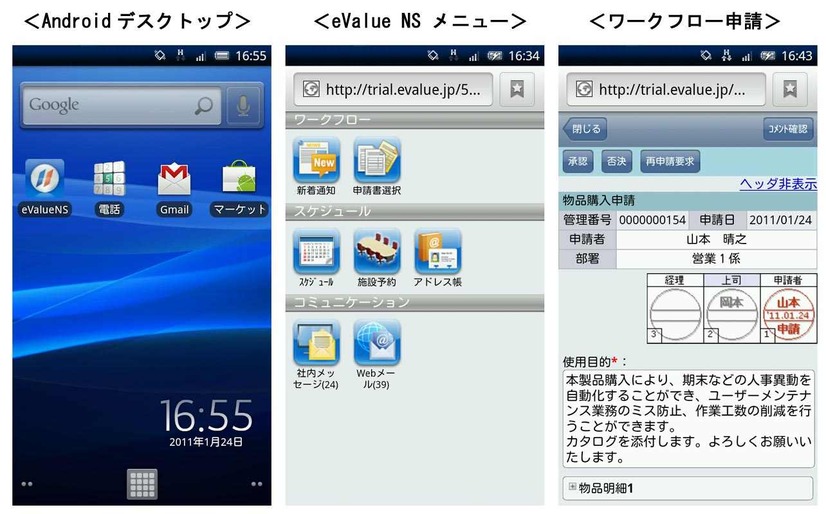Tap 管理番号 value 0000000154
This screenshot has height=514, width=826.
click(652, 220)
